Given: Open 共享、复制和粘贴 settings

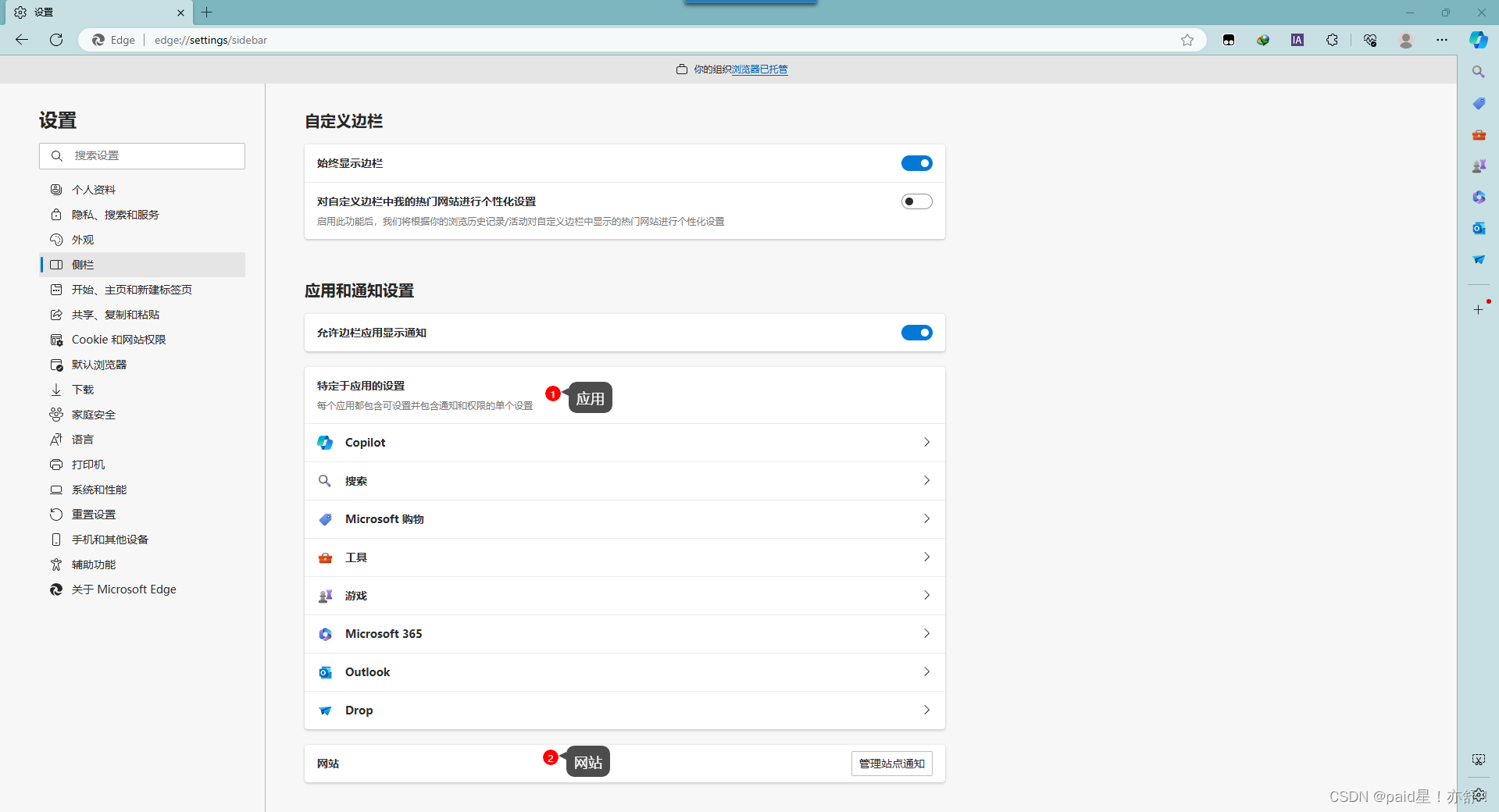Looking at the screenshot, I should (x=142, y=315).
